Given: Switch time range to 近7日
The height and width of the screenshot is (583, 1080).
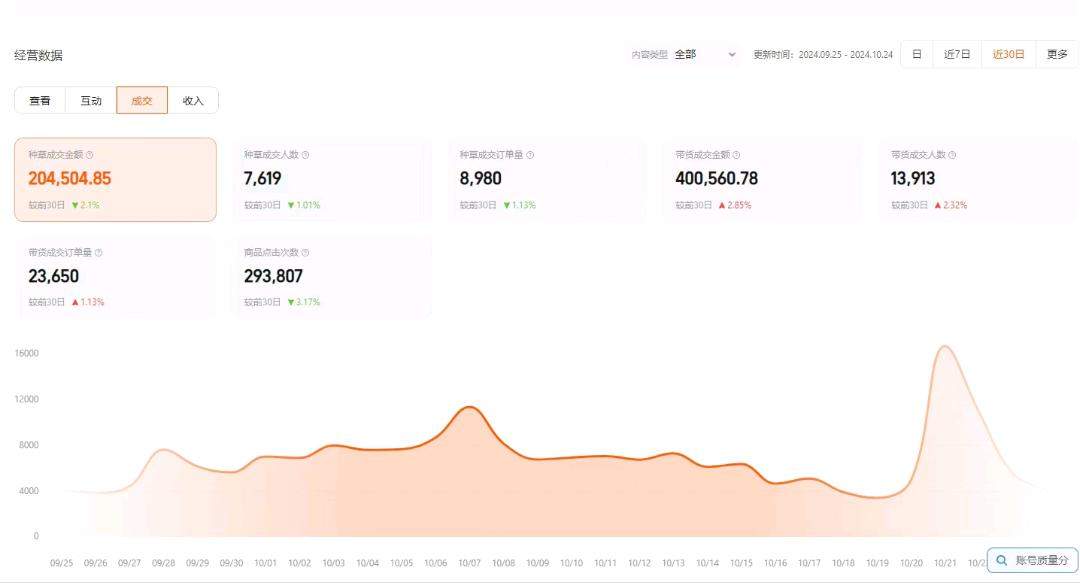Looking at the screenshot, I should pos(957,54).
